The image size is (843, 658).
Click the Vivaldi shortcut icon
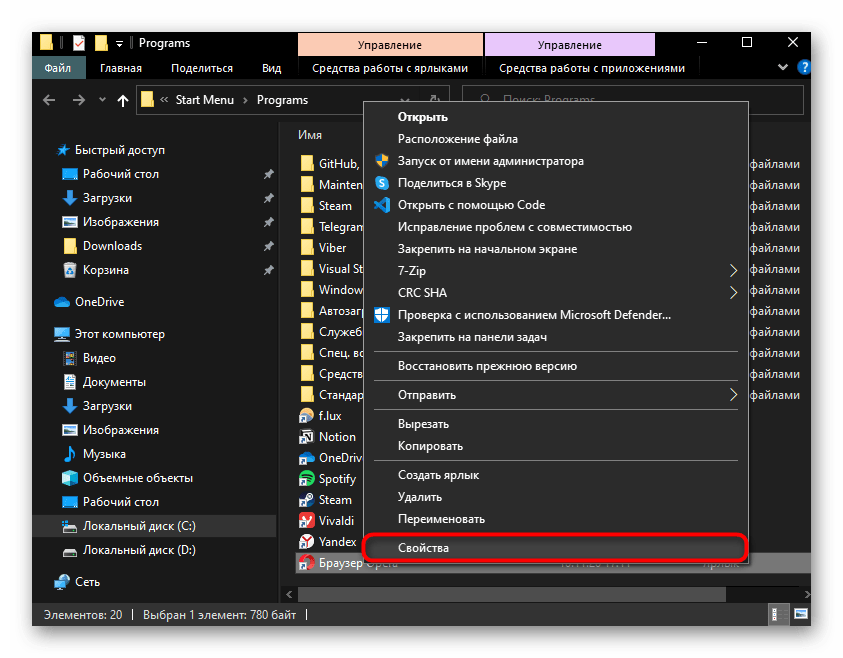pyautogui.click(x=306, y=520)
